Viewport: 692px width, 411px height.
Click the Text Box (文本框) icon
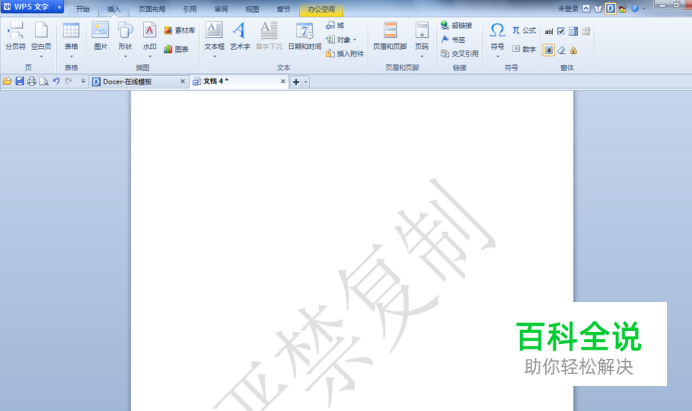tap(214, 31)
